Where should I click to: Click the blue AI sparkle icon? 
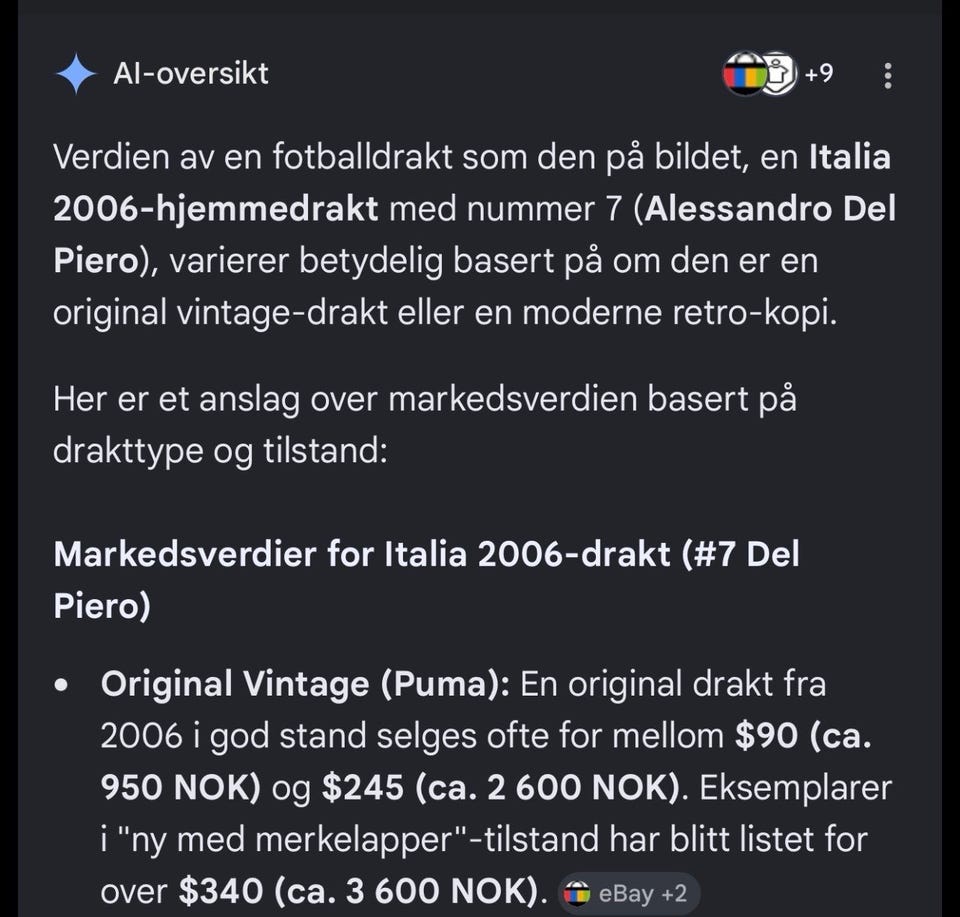point(75,74)
